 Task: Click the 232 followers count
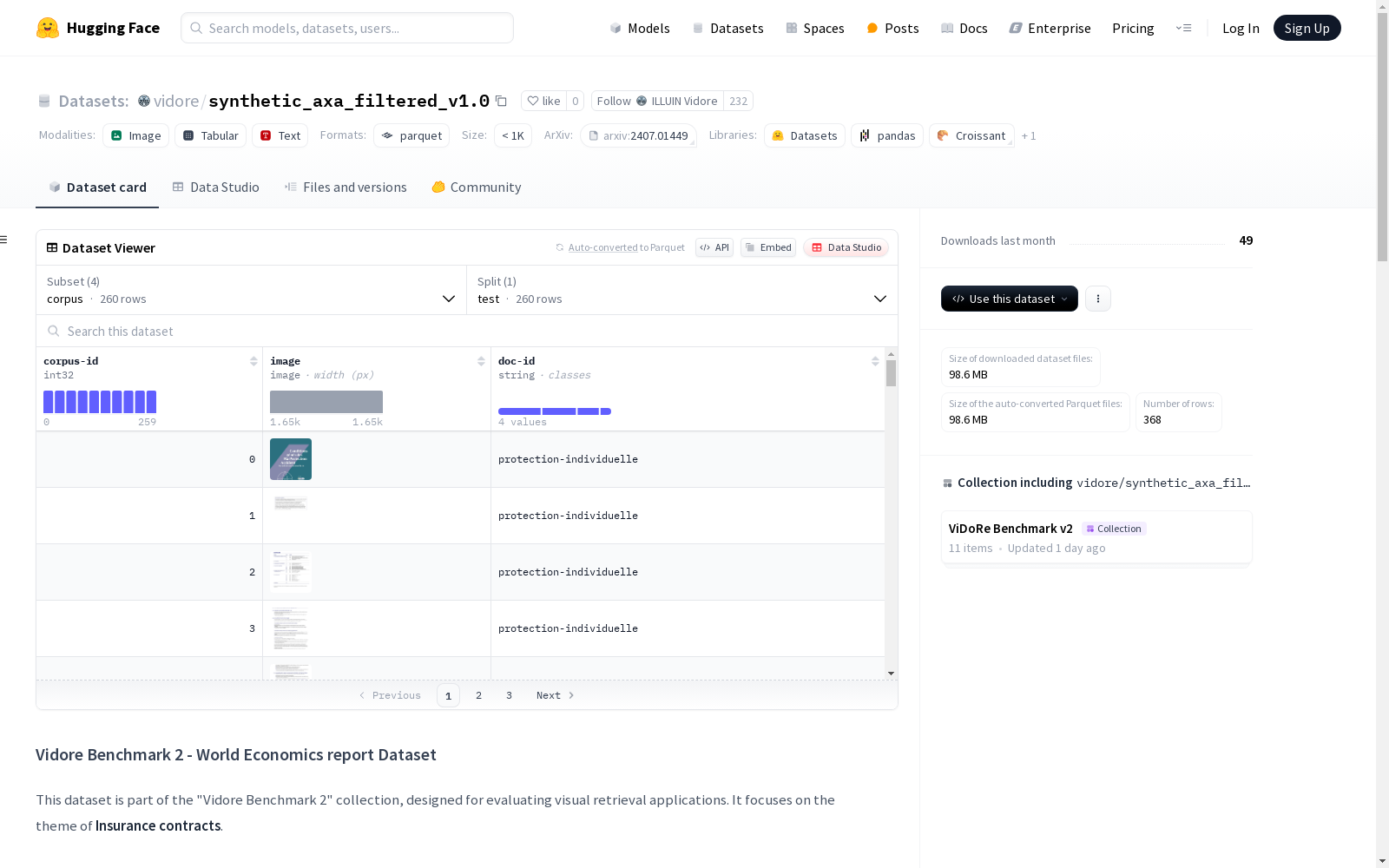point(739,101)
